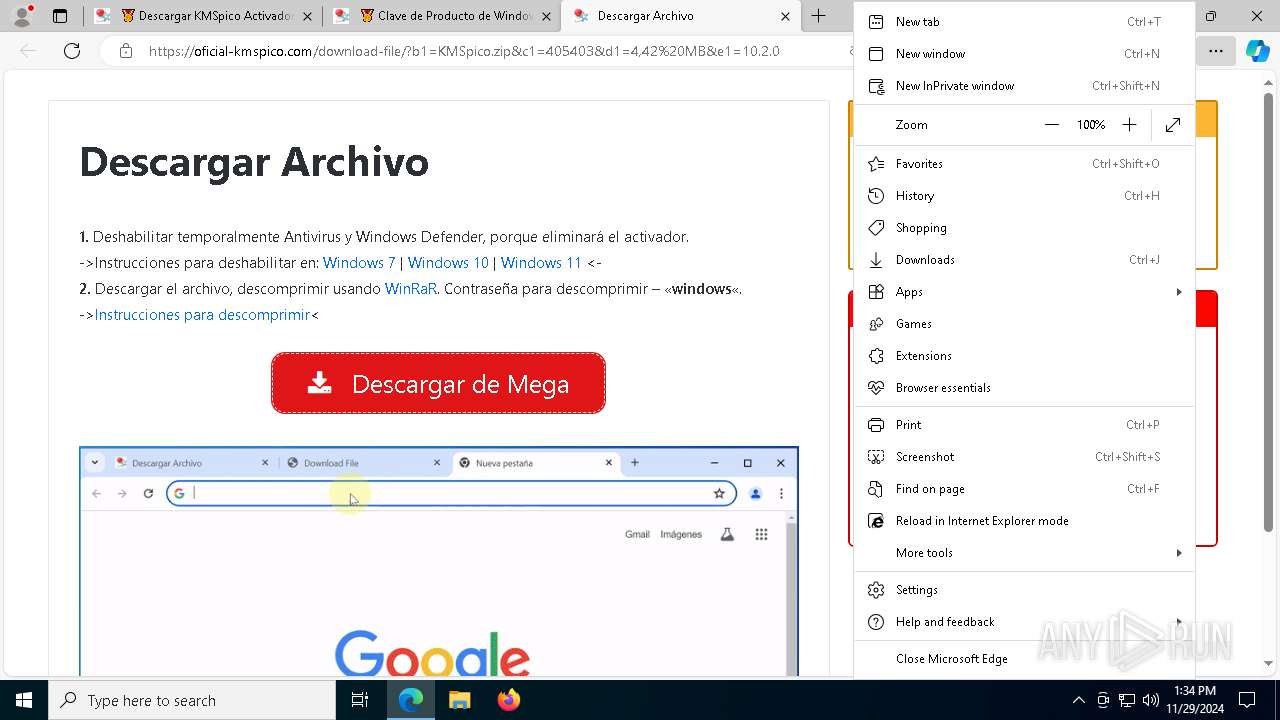Click the Shopping tag icon in menu

(876, 228)
